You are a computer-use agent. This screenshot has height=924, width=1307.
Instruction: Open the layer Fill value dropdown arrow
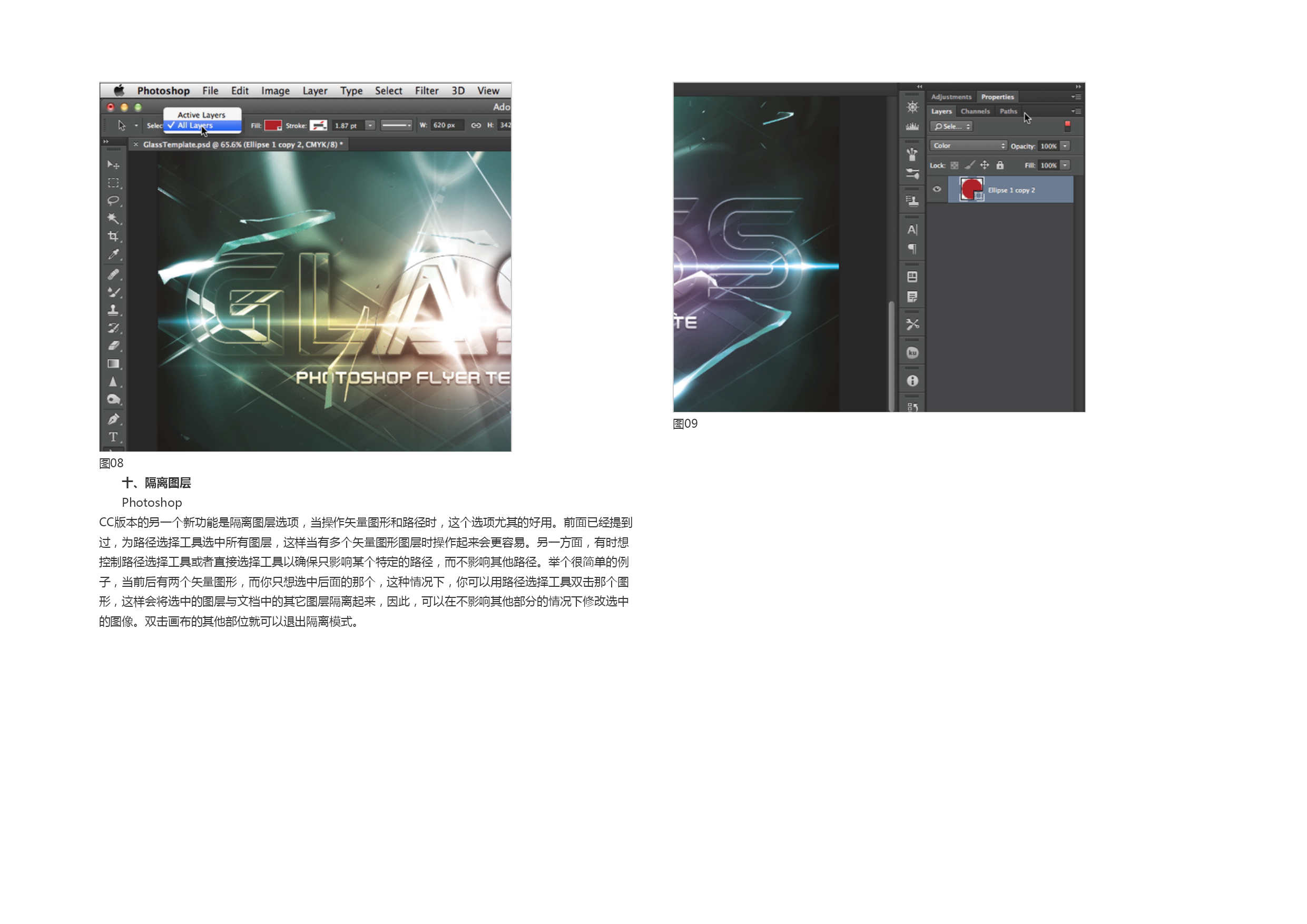(x=1065, y=165)
